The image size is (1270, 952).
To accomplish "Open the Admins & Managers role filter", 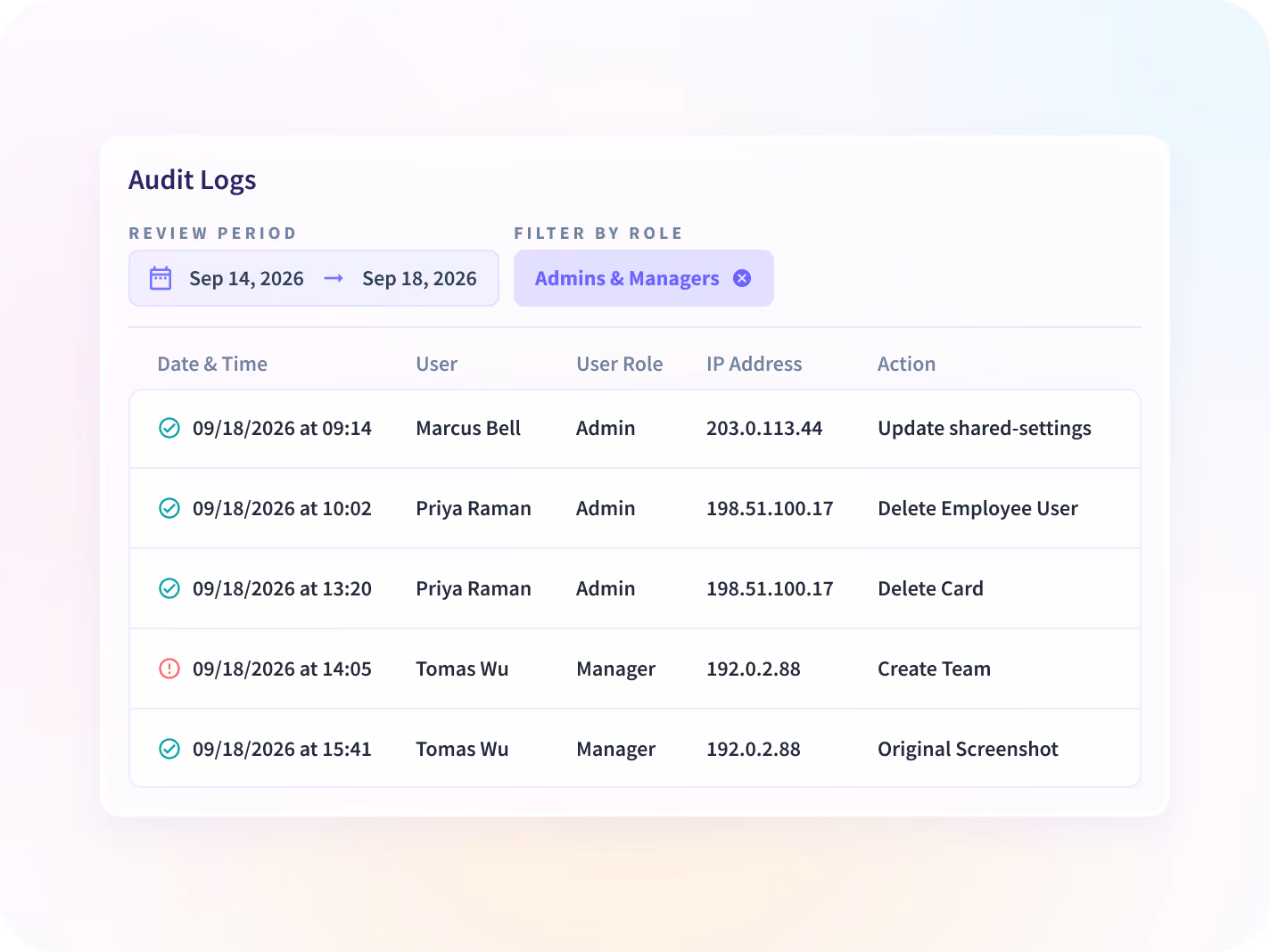I will 627,278.
